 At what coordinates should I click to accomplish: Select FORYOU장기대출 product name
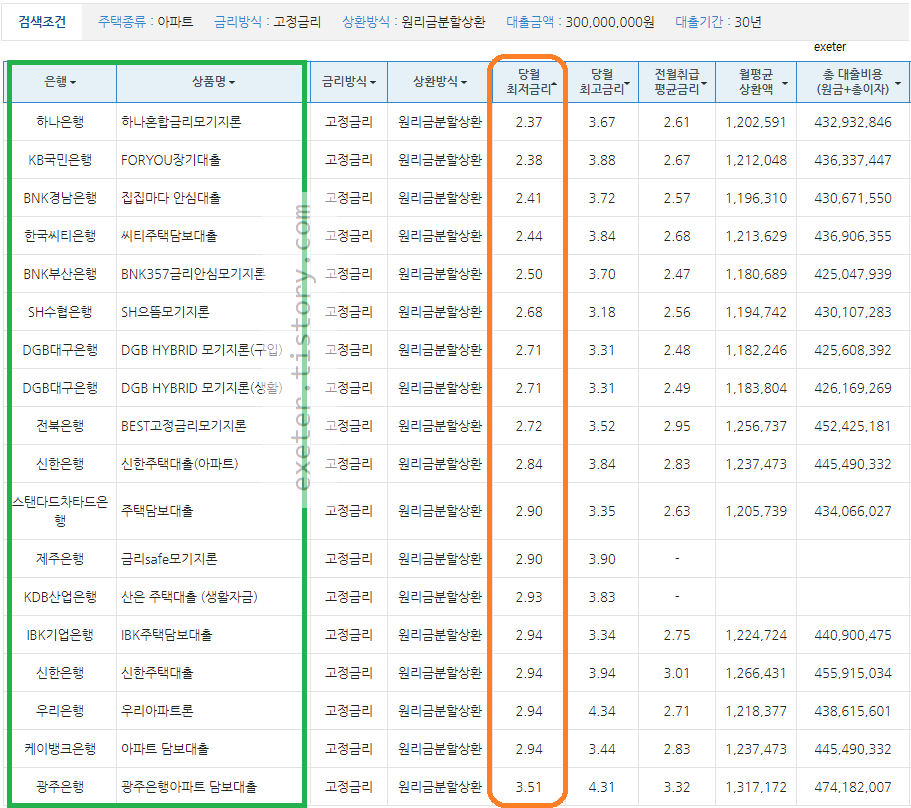(171, 160)
